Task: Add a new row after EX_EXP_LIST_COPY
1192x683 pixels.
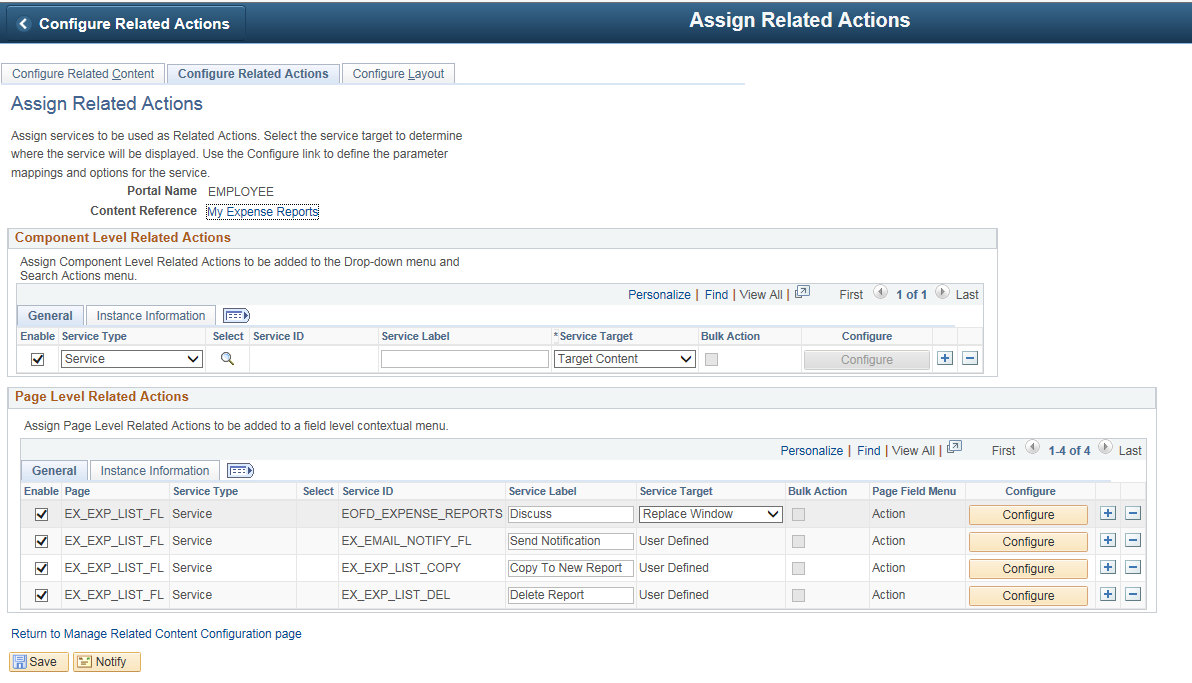Action: pos(1107,567)
